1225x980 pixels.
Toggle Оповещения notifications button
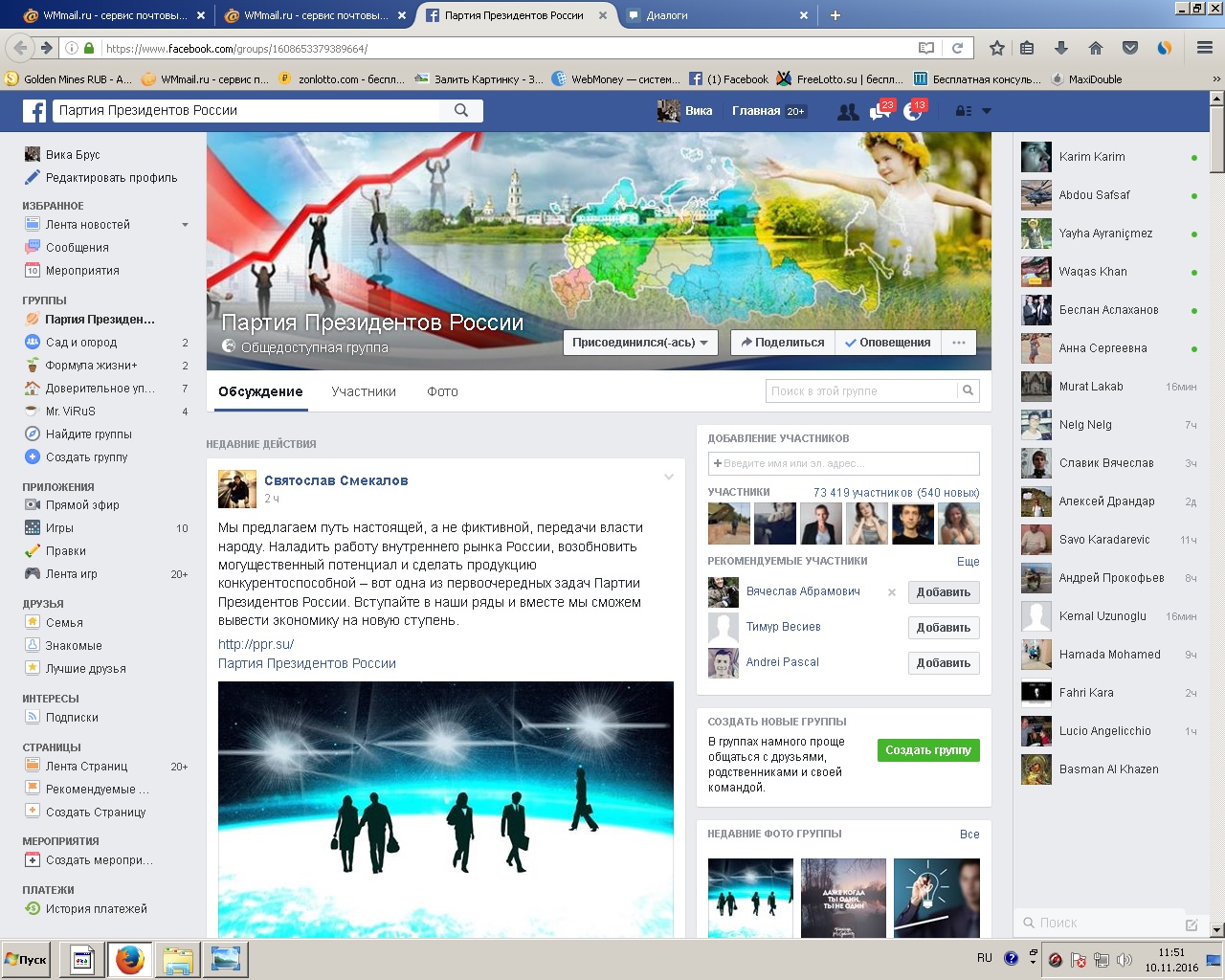click(x=887, y=343)
